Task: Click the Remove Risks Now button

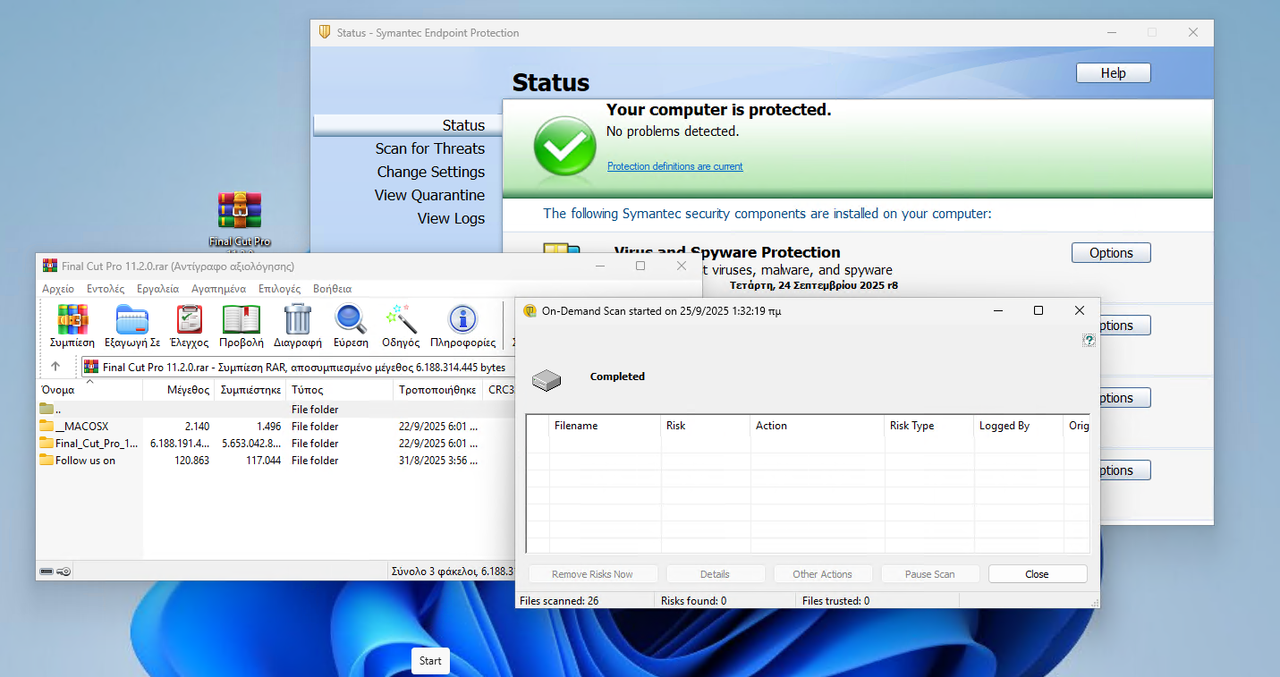Action: tap(592, 574)
